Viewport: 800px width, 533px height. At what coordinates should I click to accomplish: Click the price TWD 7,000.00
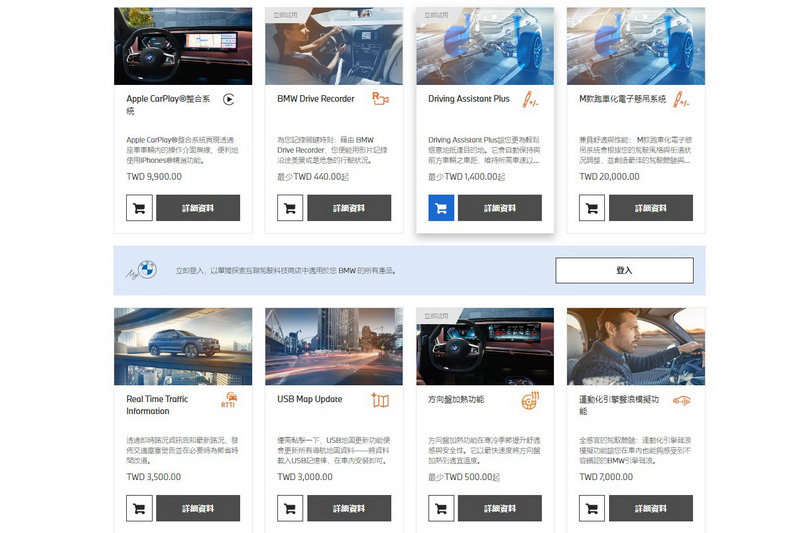[x=606, y=477]
